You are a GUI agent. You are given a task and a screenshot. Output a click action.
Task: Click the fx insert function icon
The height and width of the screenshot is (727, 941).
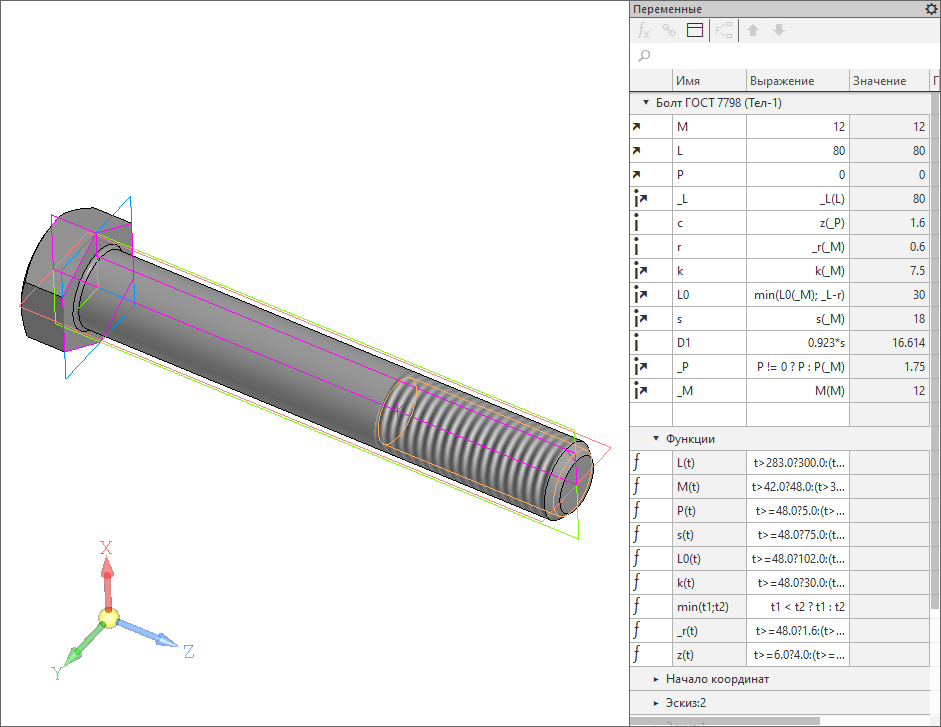644,31
